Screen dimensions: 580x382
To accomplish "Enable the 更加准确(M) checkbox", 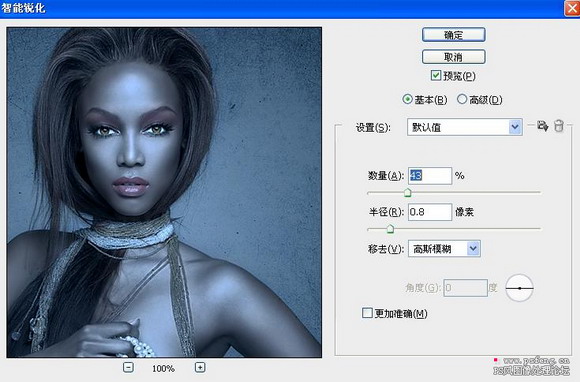I will 367,313.
